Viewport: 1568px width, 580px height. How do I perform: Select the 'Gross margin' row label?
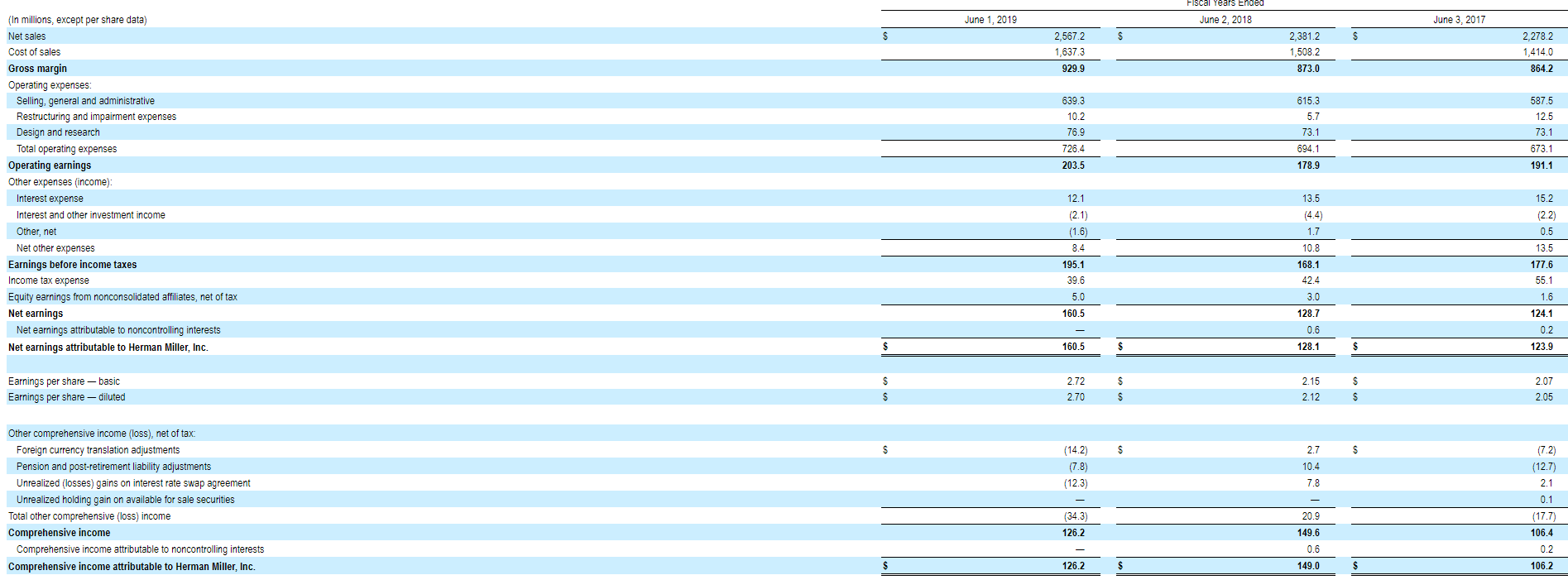37,69
